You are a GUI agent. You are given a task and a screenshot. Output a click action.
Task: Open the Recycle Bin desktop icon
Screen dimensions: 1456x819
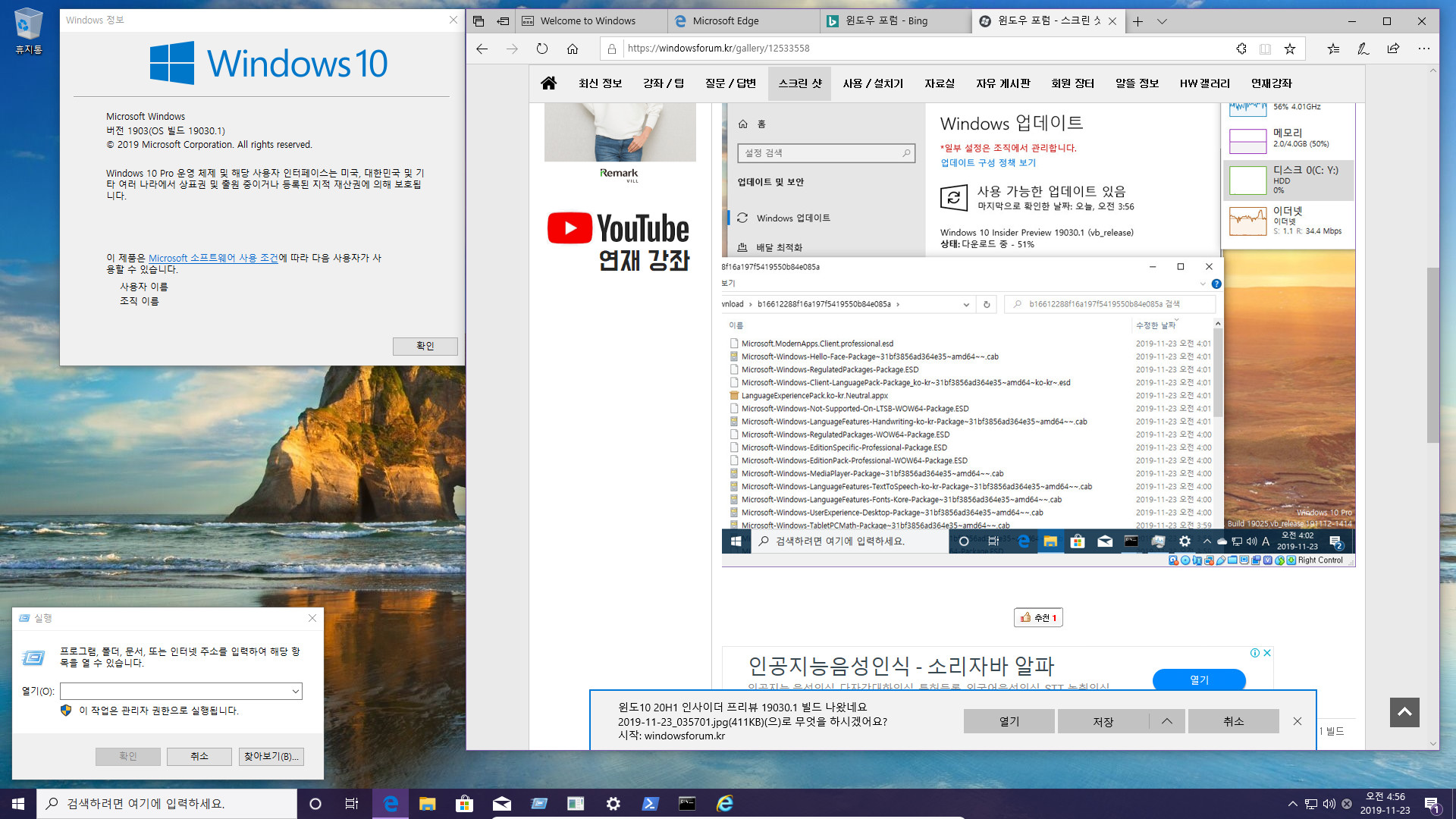pos(28,31)
